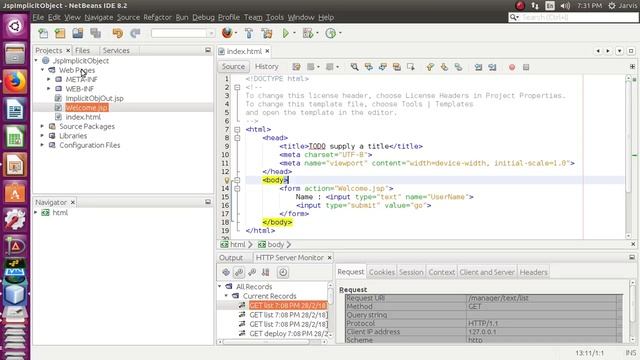
Task: Open the Run Project dropdown arrow
Action: (x=294, y=33)
